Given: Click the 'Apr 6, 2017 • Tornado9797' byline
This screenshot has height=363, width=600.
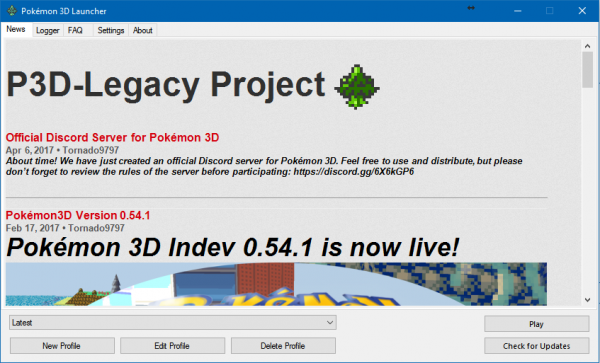Looking at the screenshot, I should click(x=62, y=150).
